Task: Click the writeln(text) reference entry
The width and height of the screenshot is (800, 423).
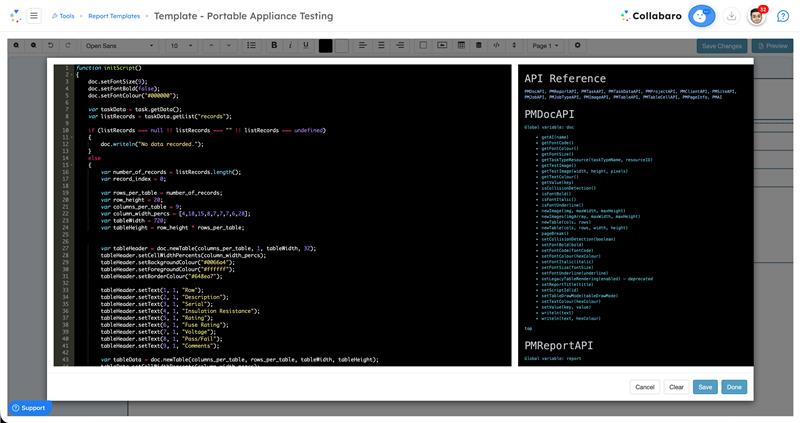Action: click(x=558, y=313)
